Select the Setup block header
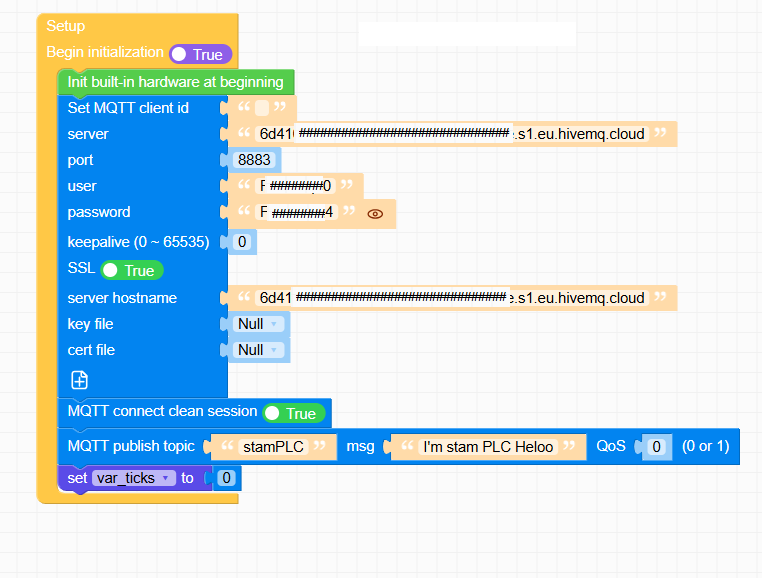 66,26
